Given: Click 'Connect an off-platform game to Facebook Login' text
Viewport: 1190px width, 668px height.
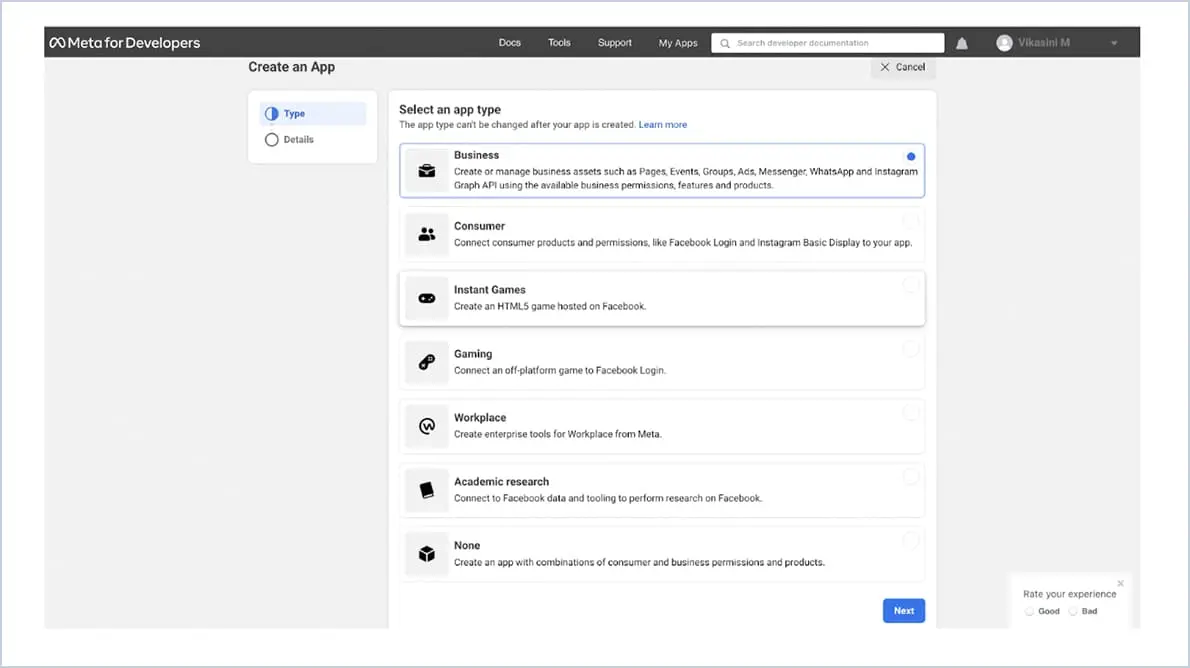Looking at the screenshot, I should (x=560, y=370).
